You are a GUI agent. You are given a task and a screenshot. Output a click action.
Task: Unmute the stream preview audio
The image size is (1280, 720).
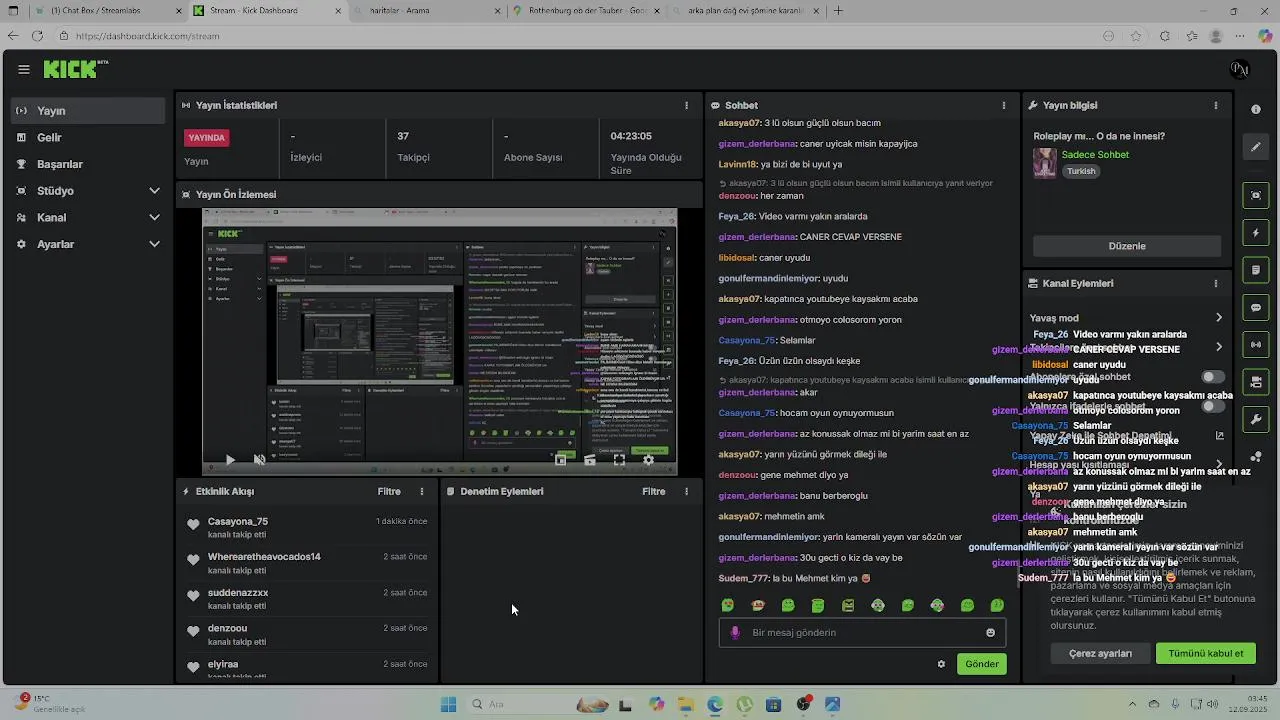(x=259, y=460)
